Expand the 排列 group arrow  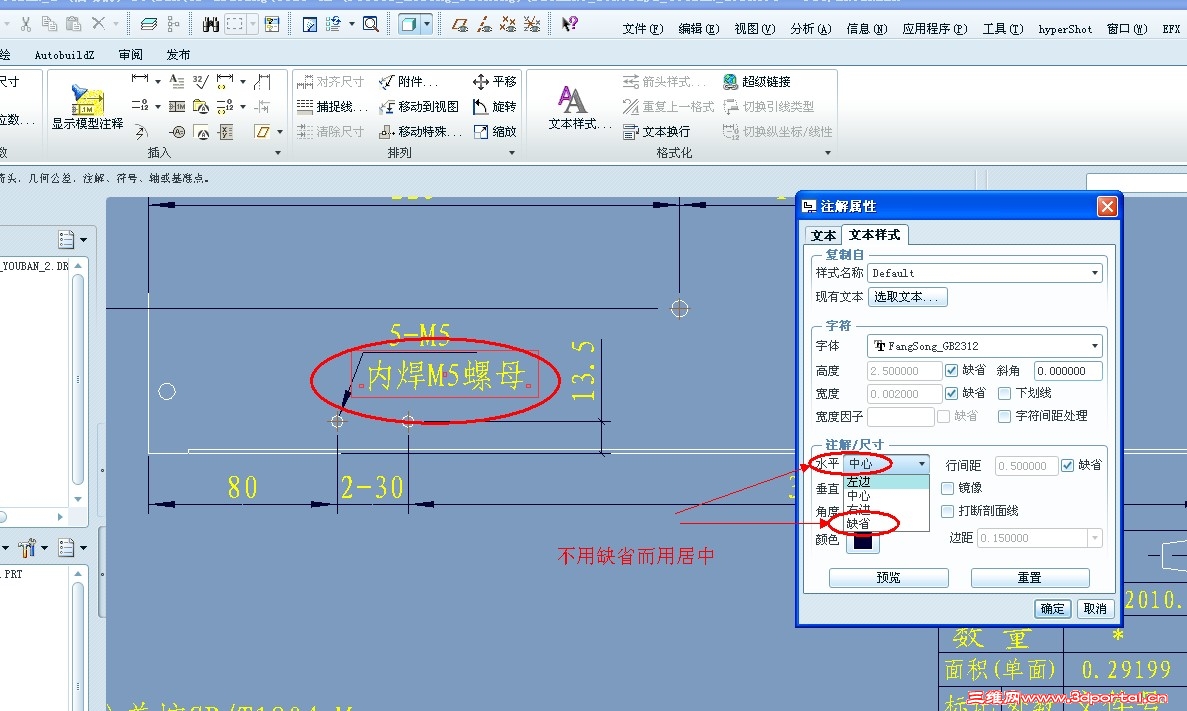512,153
